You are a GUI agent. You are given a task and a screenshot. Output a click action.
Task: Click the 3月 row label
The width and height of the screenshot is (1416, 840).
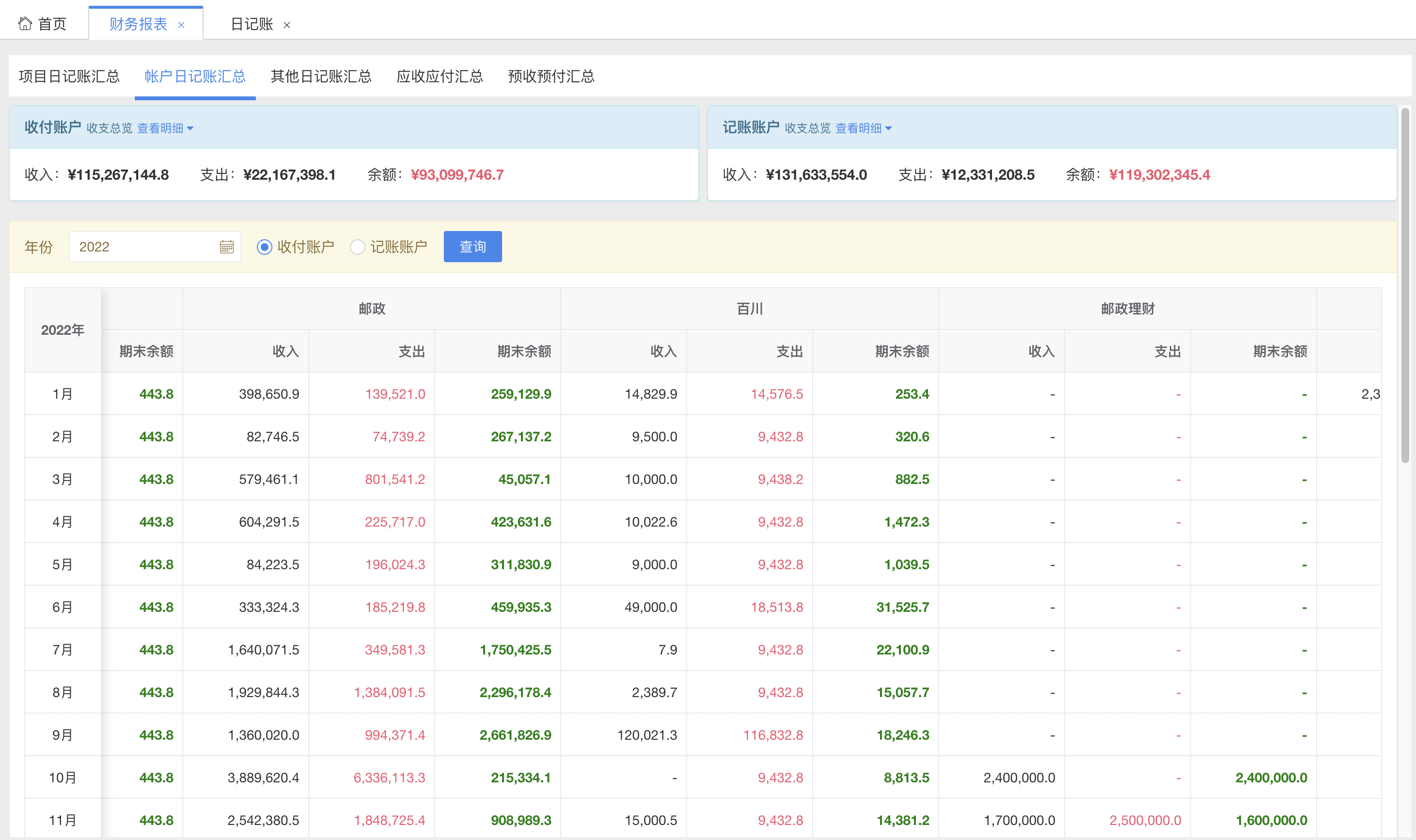63,479
